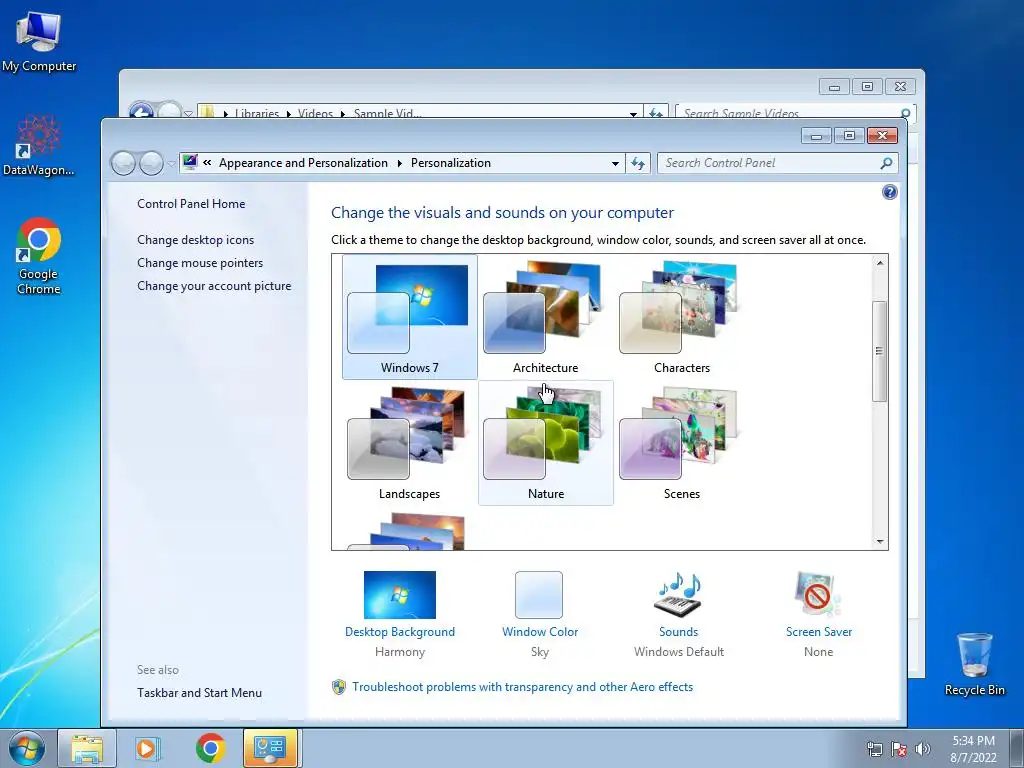
Task: Expand arrow after Appearance and Personalization
Action: point(400,163)
